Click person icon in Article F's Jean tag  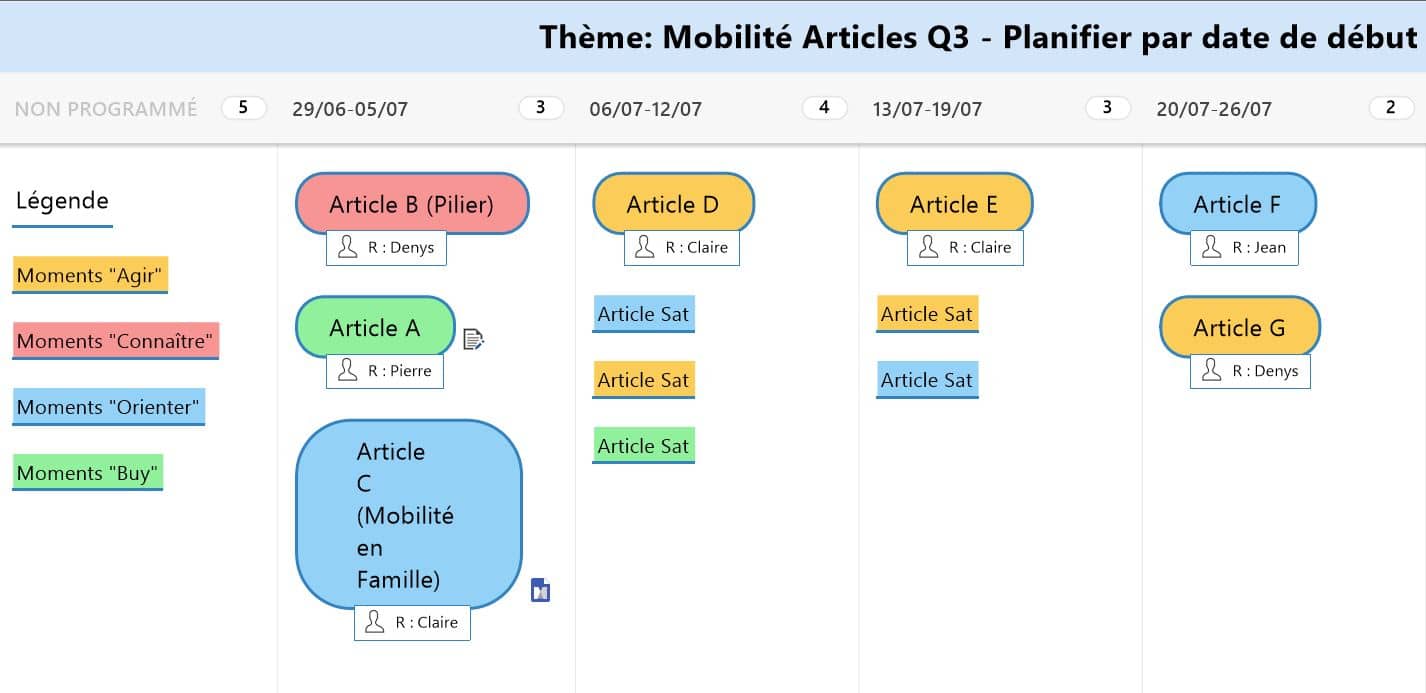[x=1212, y=247]
